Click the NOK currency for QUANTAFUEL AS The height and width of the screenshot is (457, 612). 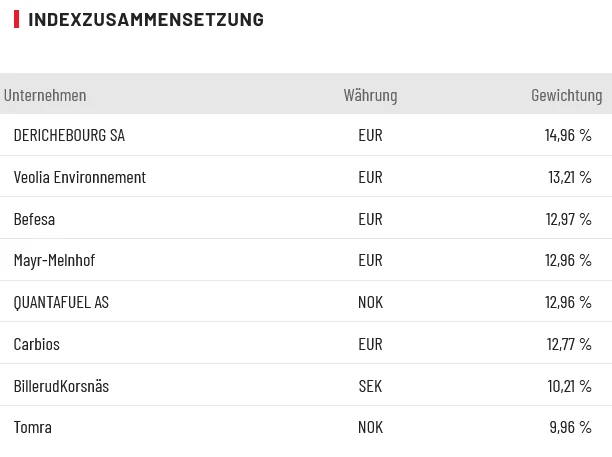[x=370, y=302]
